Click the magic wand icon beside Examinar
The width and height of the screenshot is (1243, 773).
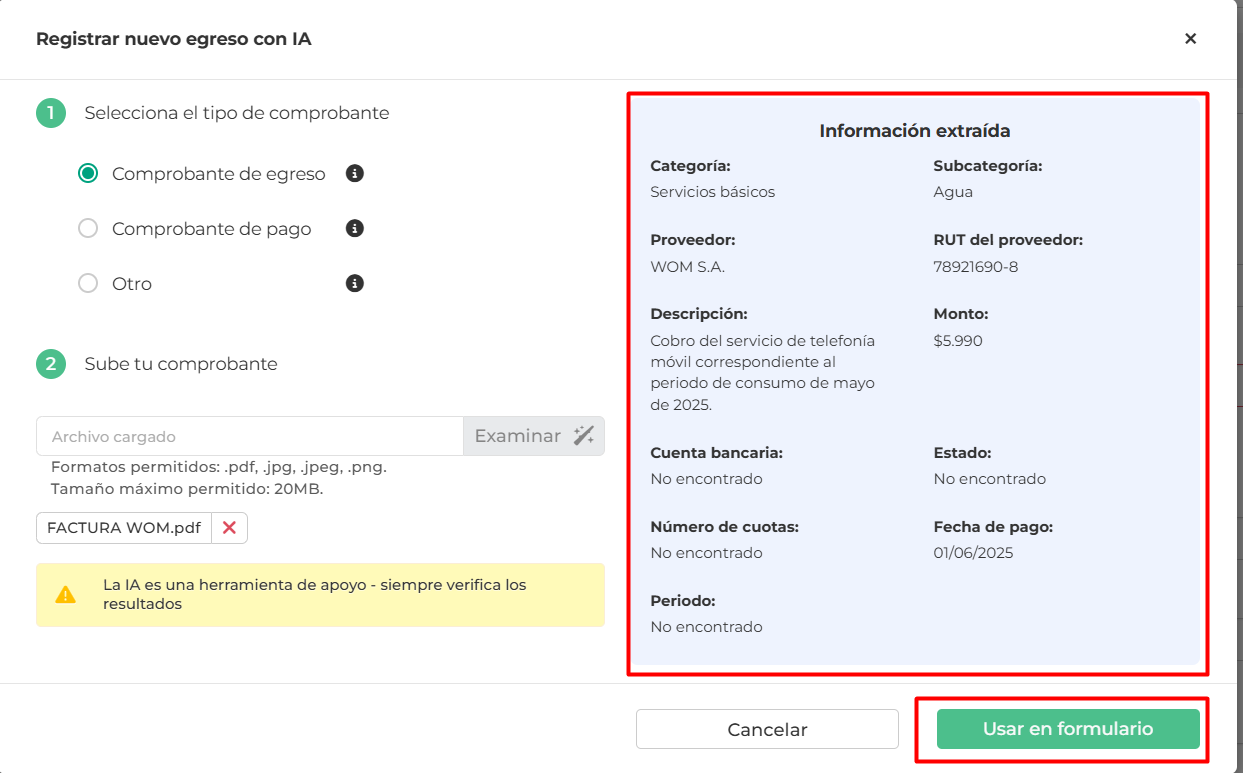coord(584,436)
